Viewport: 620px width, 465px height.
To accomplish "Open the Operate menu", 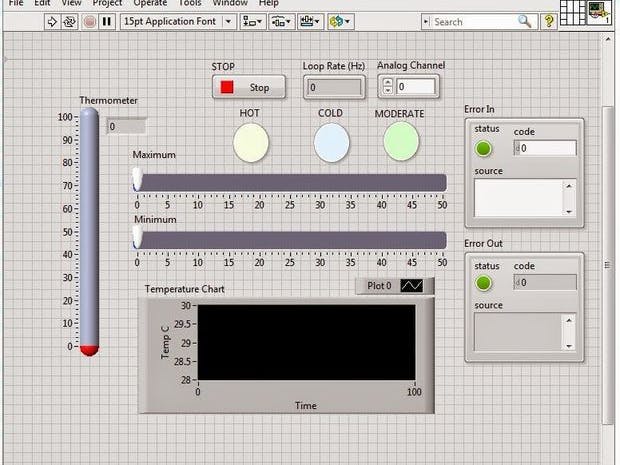I will click(151, 3).
